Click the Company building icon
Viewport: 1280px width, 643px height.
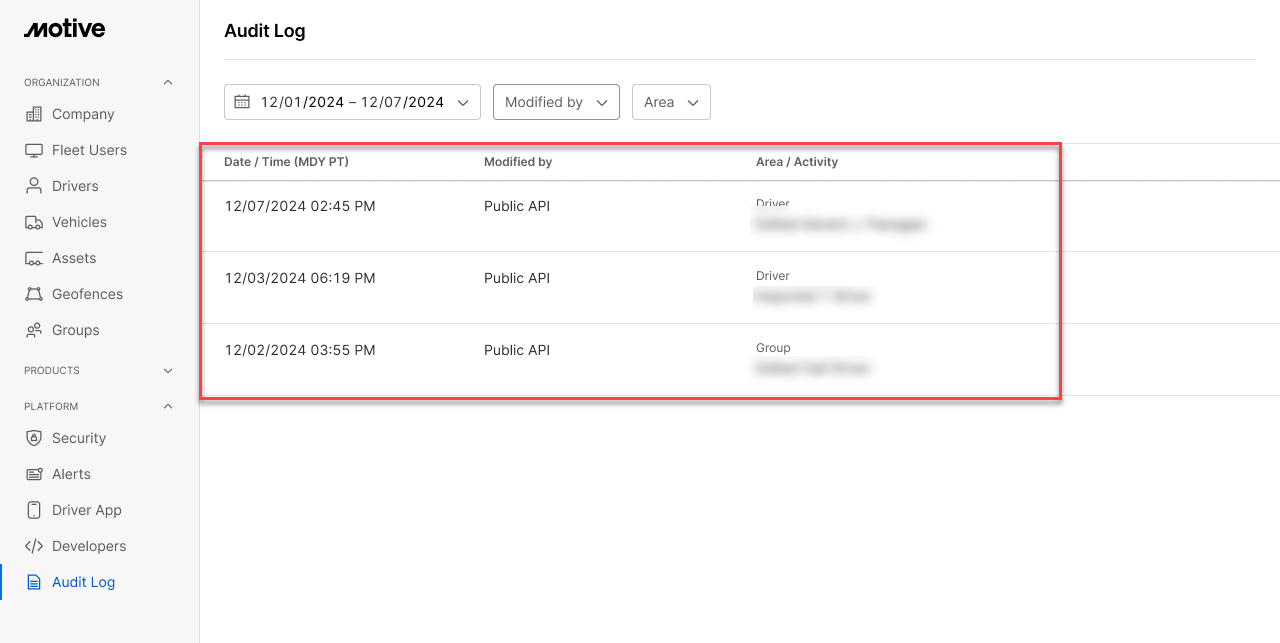pos(34,114)
